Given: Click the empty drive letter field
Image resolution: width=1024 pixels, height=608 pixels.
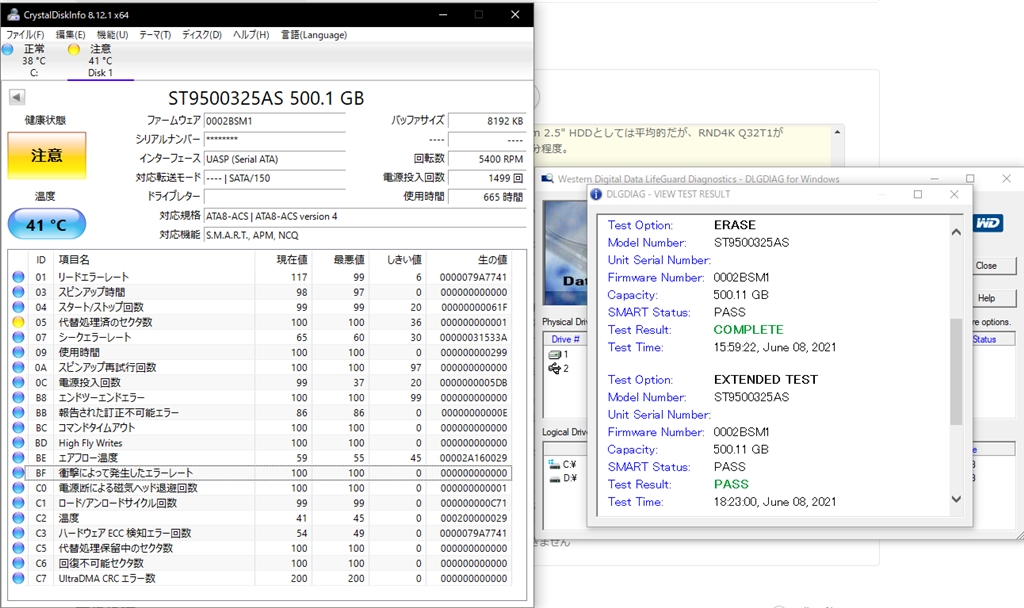Looking at the screenshot, I should click(x=274, y=197).
